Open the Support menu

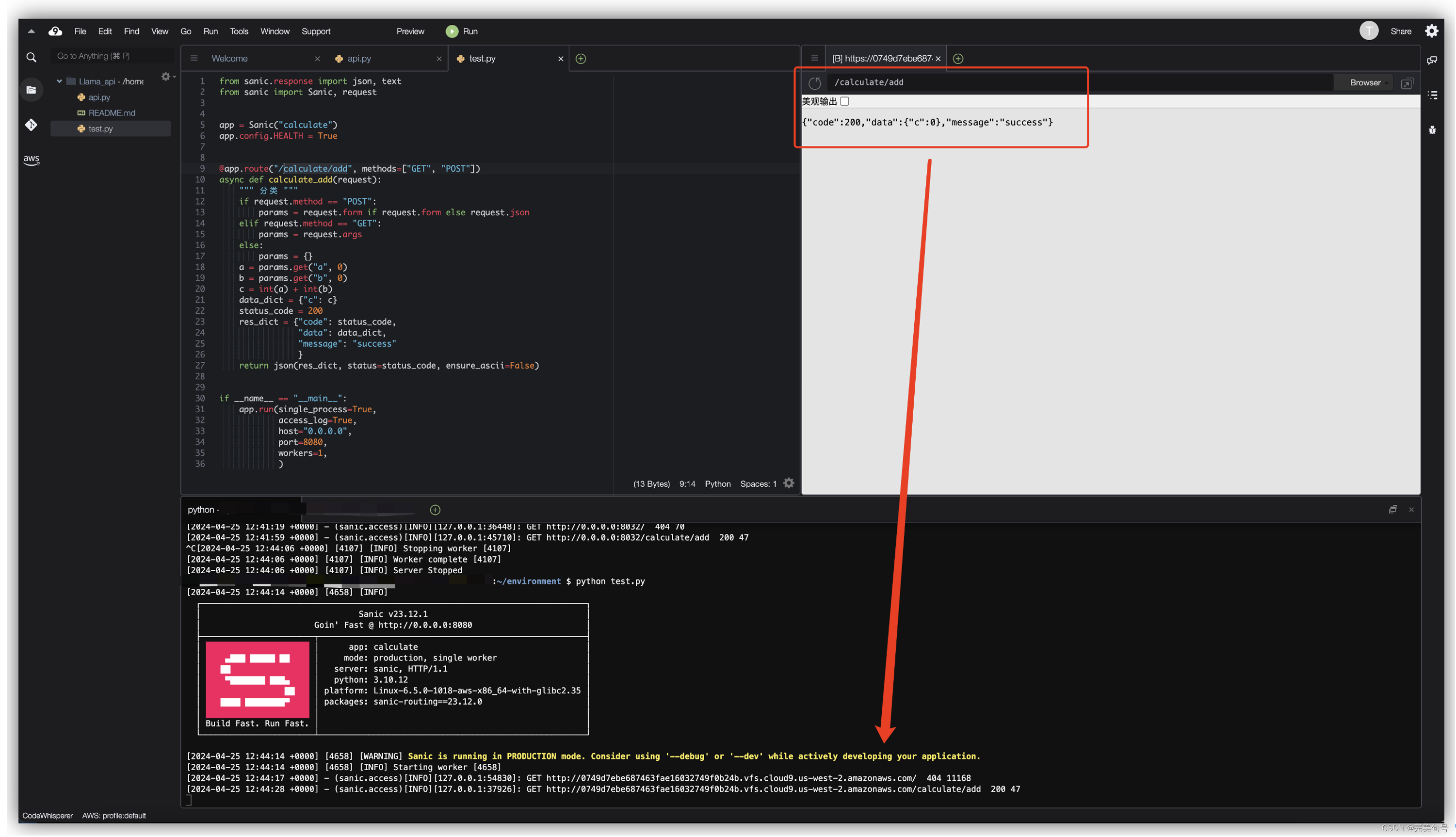pyautogui.click(x=316, y=31)
